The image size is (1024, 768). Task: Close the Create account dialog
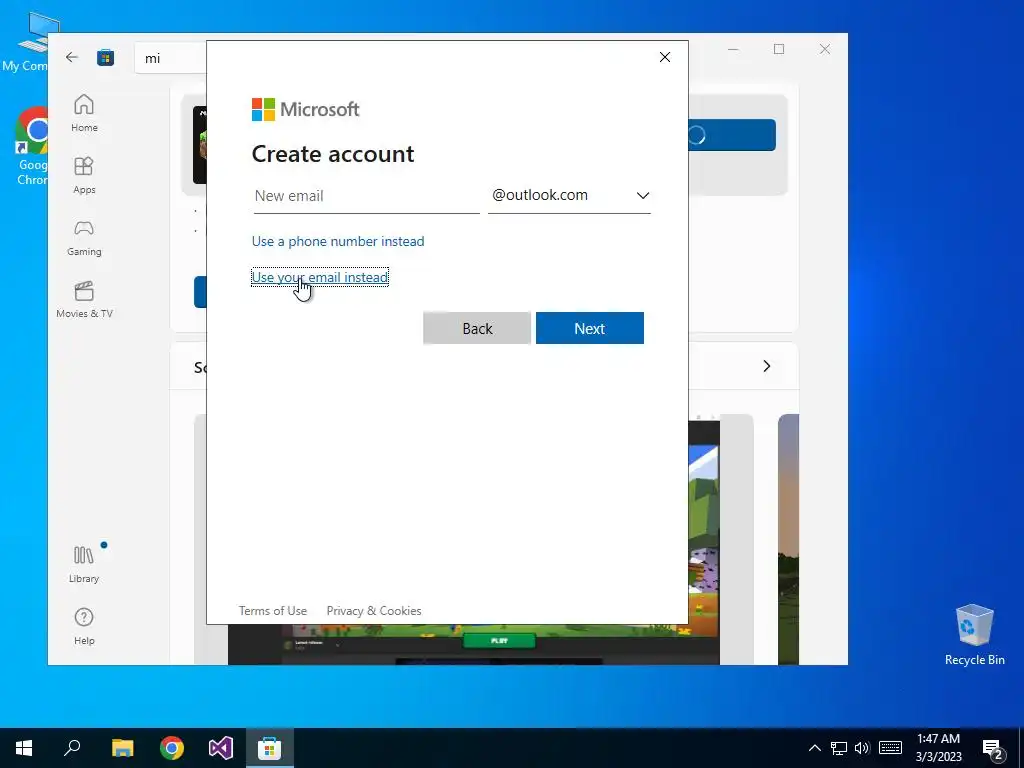[665, 57]
